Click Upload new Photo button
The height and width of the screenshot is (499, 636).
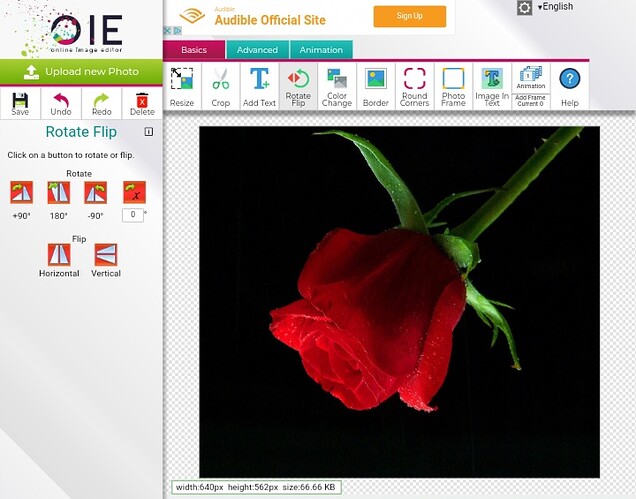click(x=81, y=72)
